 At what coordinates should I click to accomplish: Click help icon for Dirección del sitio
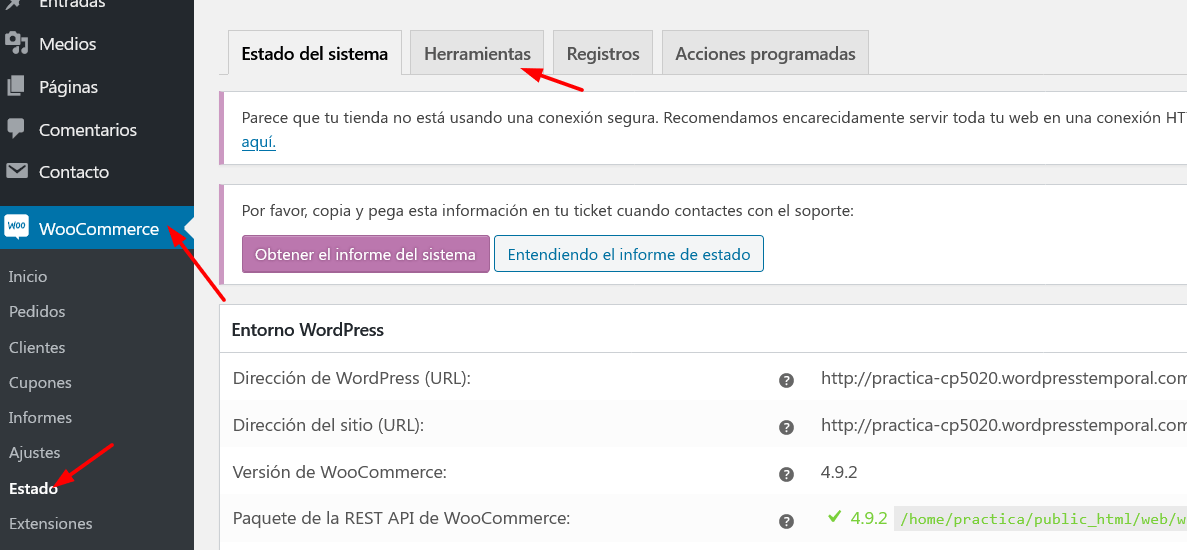pos(787,427)
